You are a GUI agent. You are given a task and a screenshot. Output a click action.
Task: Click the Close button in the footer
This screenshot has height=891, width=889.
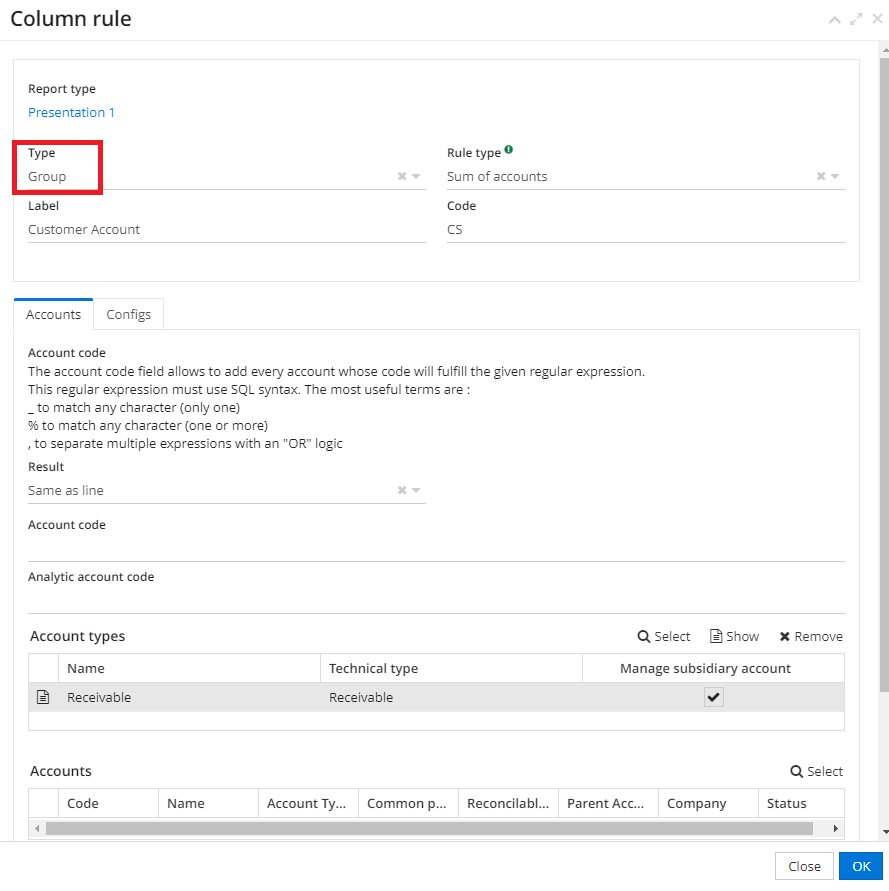tap(804, 866)
